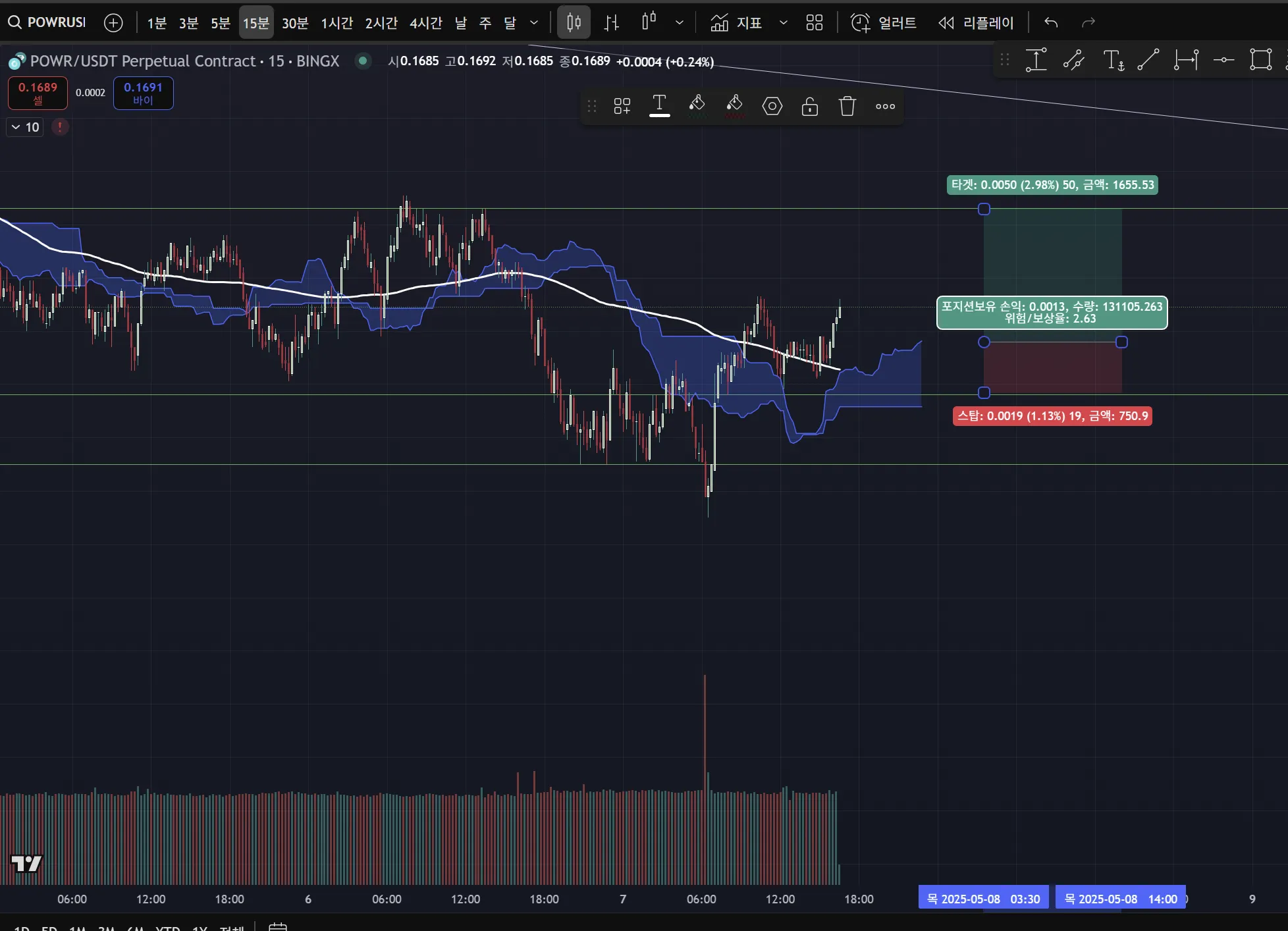The height and width of the screenshot is (931, 1288).
Task: Switch to the bar chart type icon
Action: (x=612, y=23)
